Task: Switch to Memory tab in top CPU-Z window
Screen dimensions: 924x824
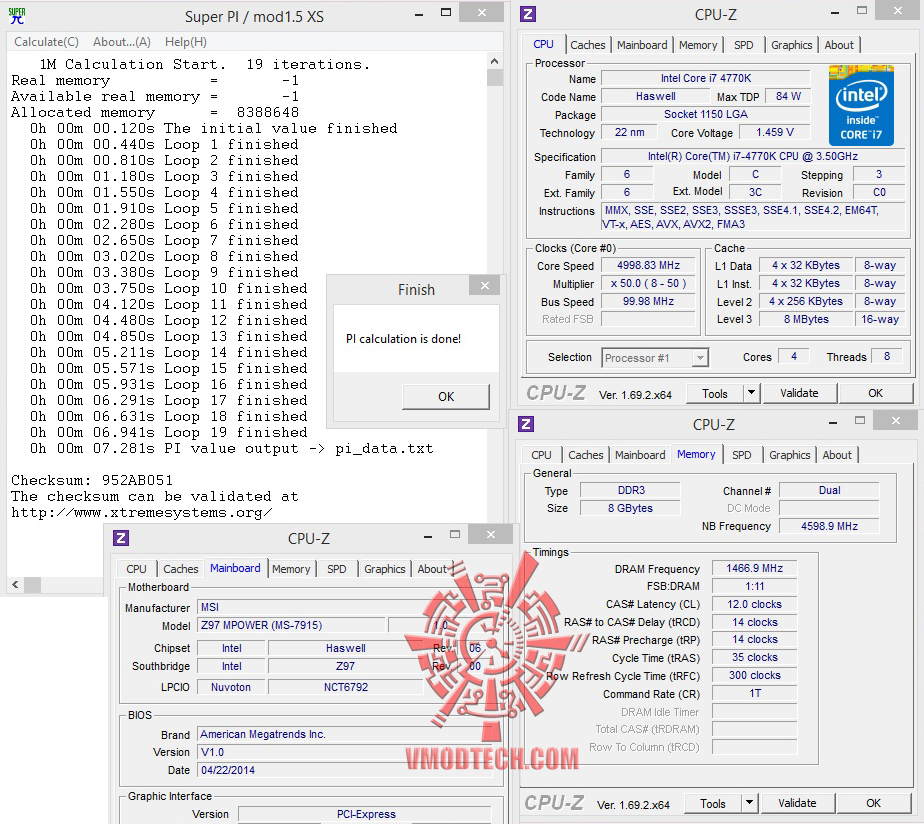Action: (698, 45)
